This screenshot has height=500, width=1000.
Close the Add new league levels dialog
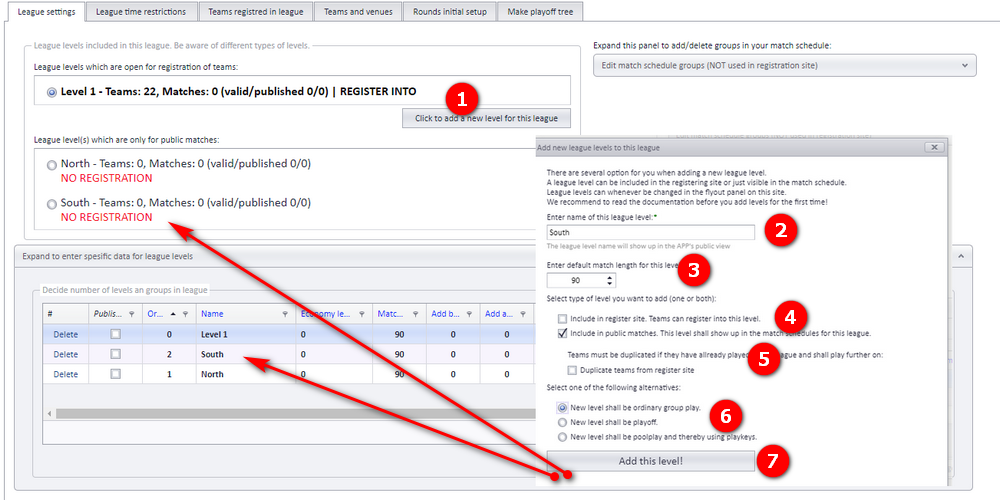pyautogui.click(x=934, y=147)
